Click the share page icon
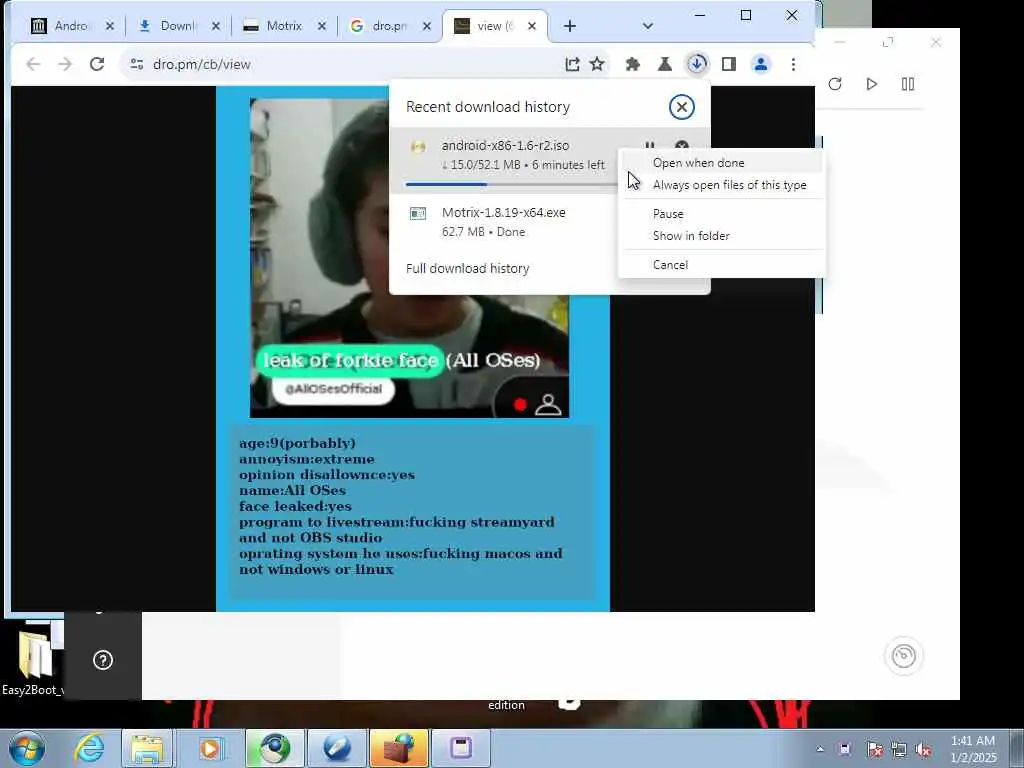The image size is (1024, 768). click(x=572, y=64)
